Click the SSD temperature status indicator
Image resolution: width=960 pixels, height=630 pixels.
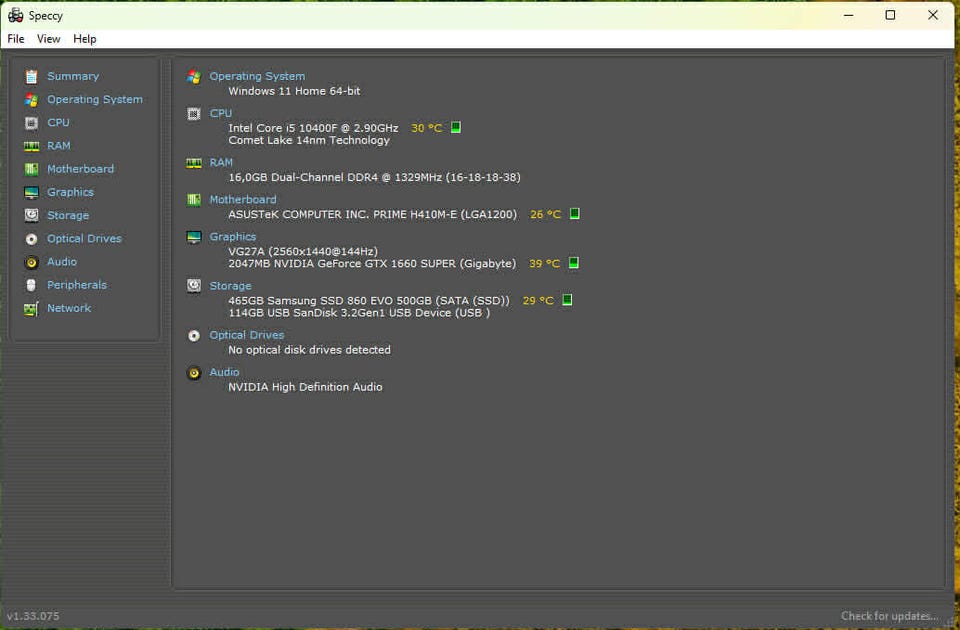point(567,300)
